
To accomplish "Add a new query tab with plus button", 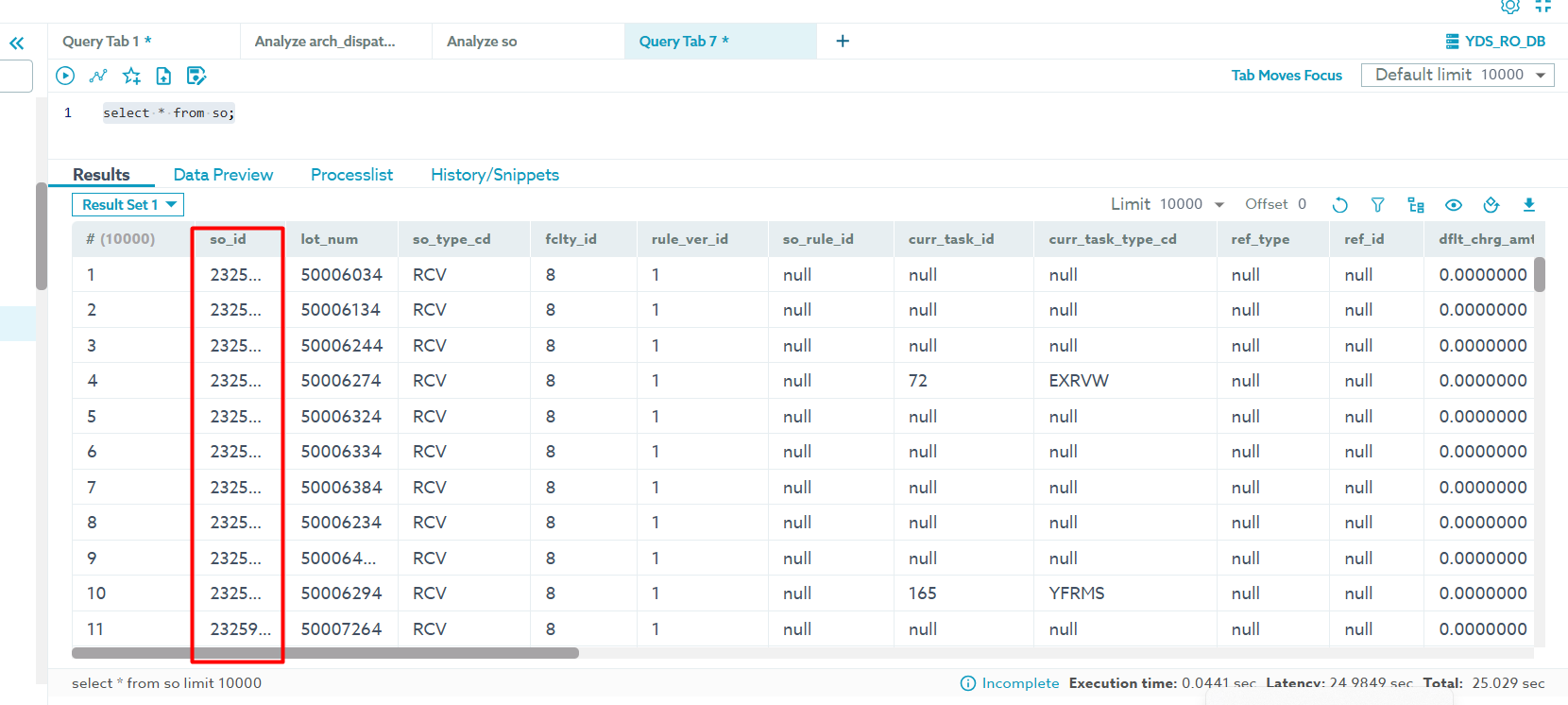I will [x=843, y=41].
